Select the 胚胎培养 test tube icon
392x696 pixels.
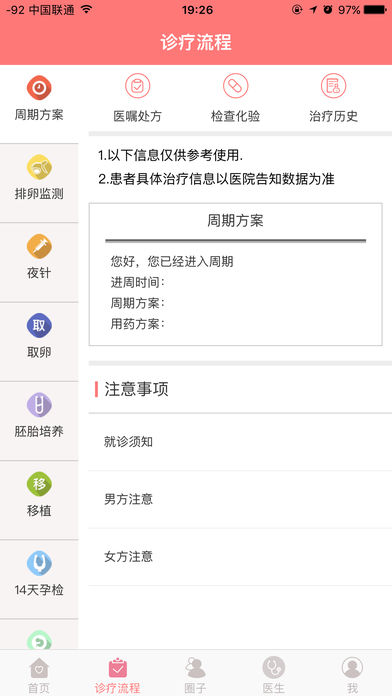(x=39, y=405)
